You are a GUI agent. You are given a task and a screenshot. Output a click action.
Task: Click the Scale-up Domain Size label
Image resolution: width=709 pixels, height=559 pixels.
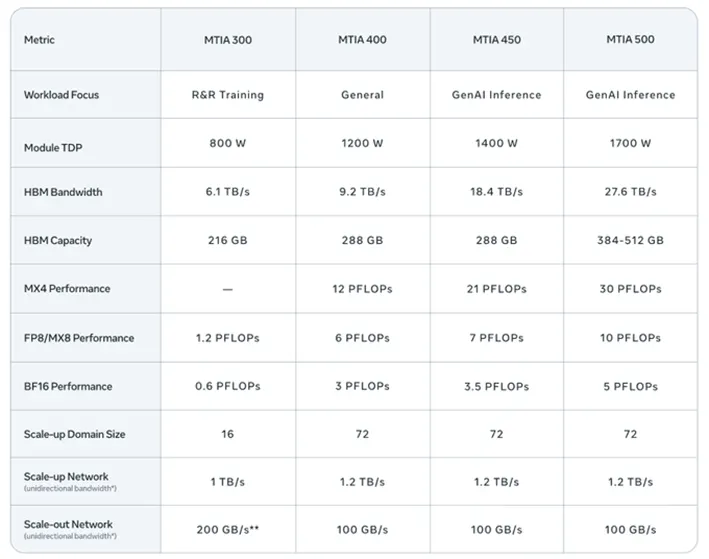coord(73,435)
